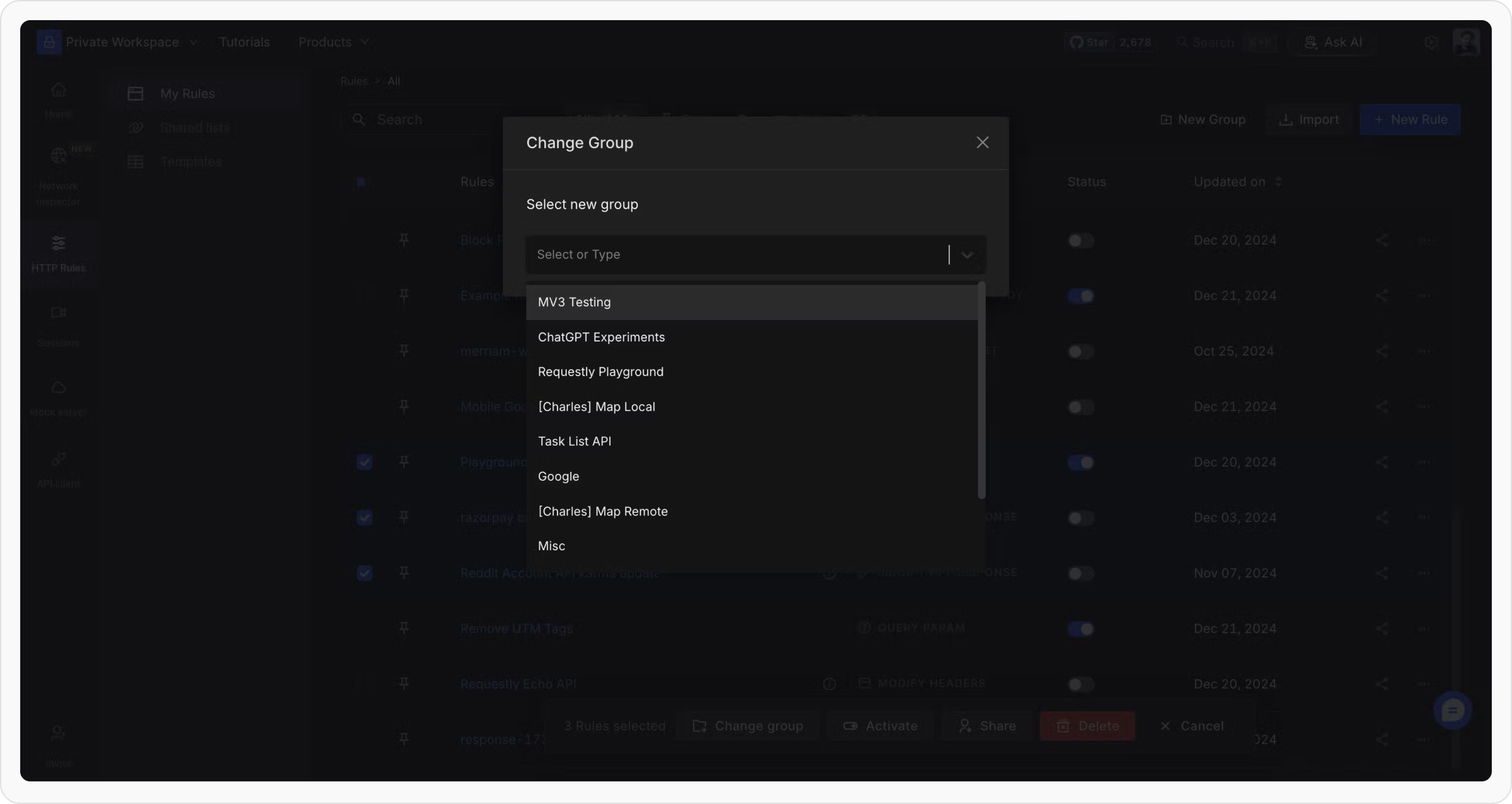The image size is (1512, 804).
Task: Select the Google group option
Action: (x=558, y=476)
